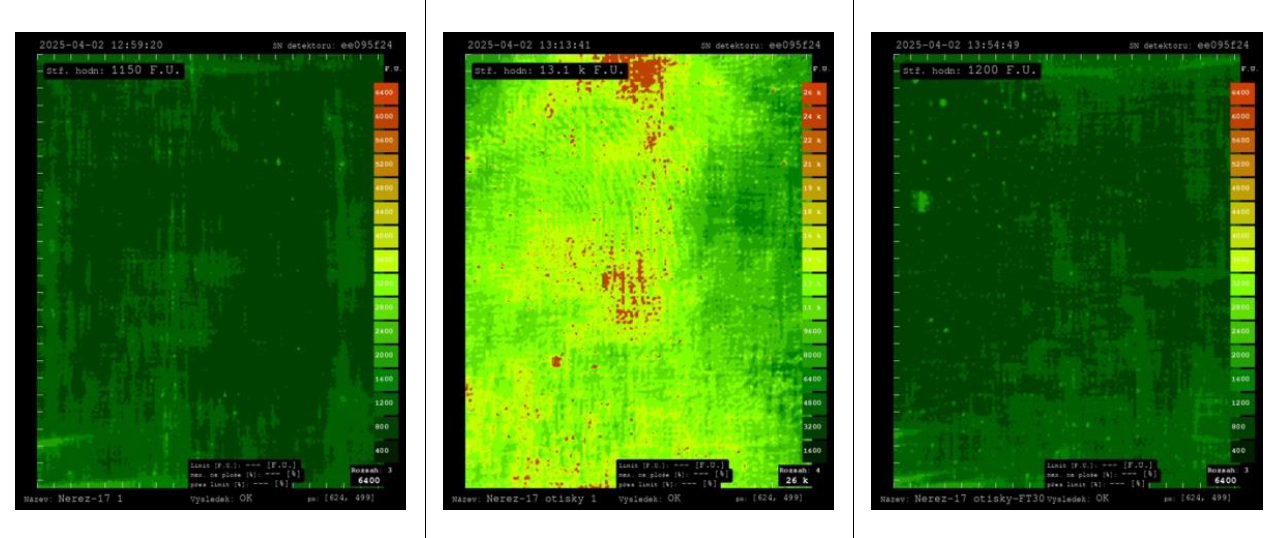This screenshot has height=538, width=1278.
Task: Click the 6400 swatch in the left image scale
Action: tap(386, 92)
